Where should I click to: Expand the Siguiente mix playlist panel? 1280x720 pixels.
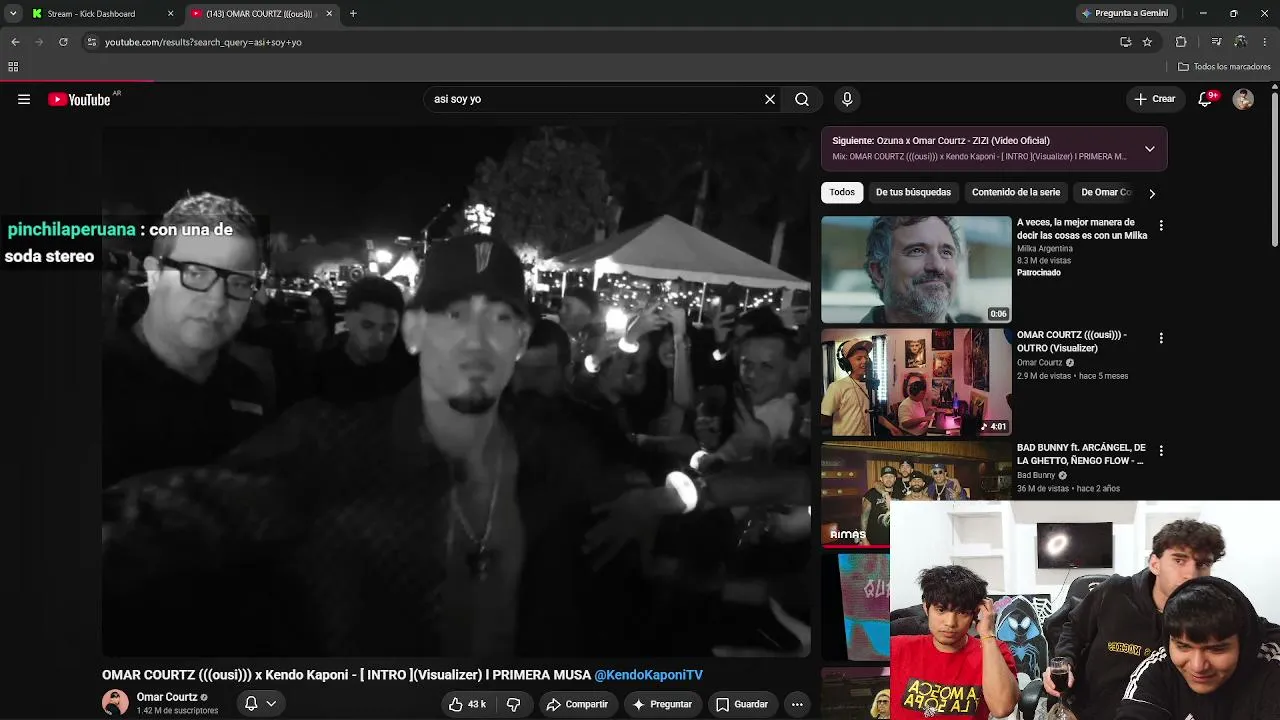coord(1150,149)
